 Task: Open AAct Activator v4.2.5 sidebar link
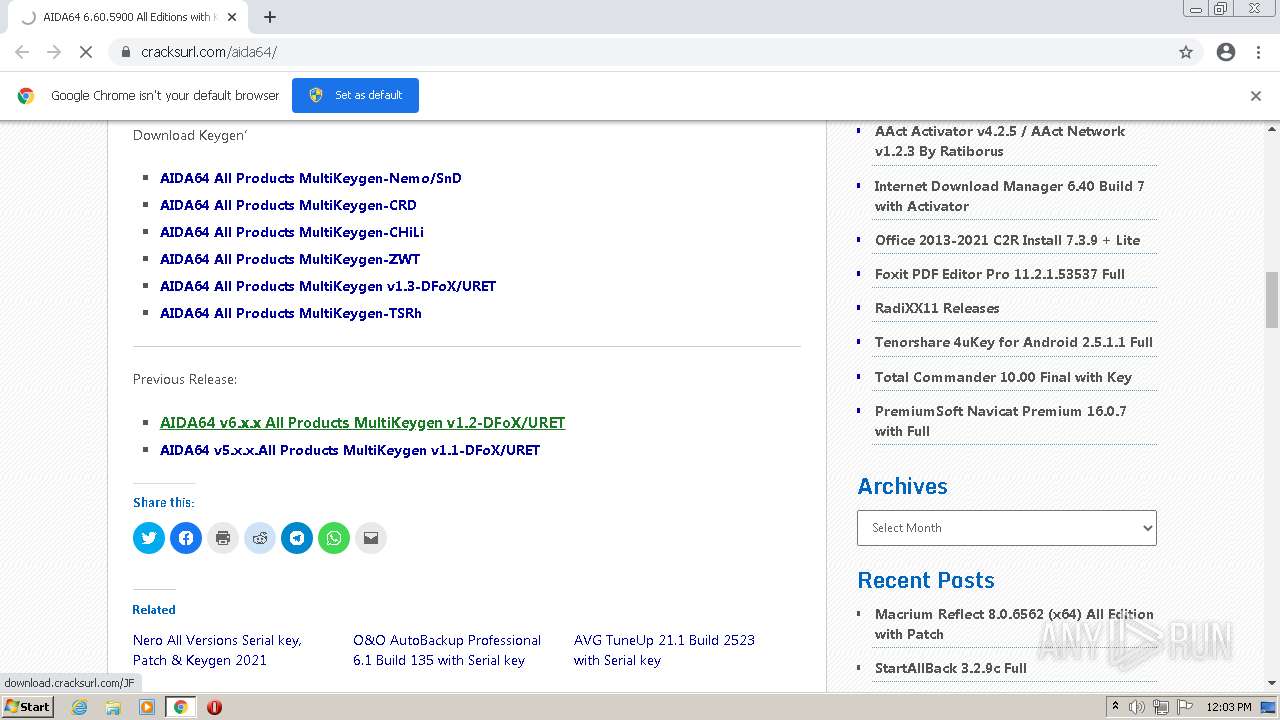pyautogui.click(x=1000, y=141)
